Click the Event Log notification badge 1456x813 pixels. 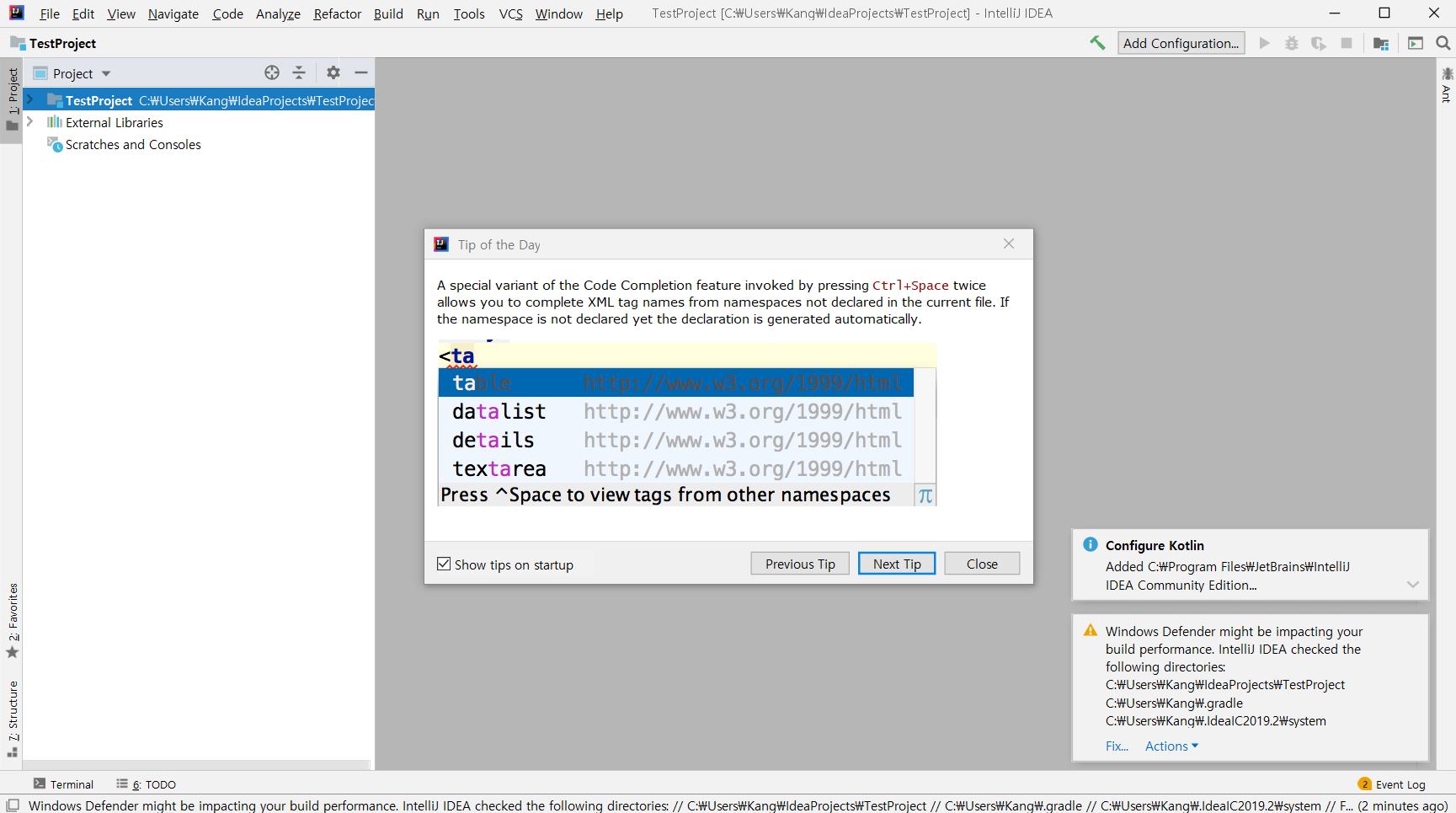pyautogui.click(x=1364, y=784)
